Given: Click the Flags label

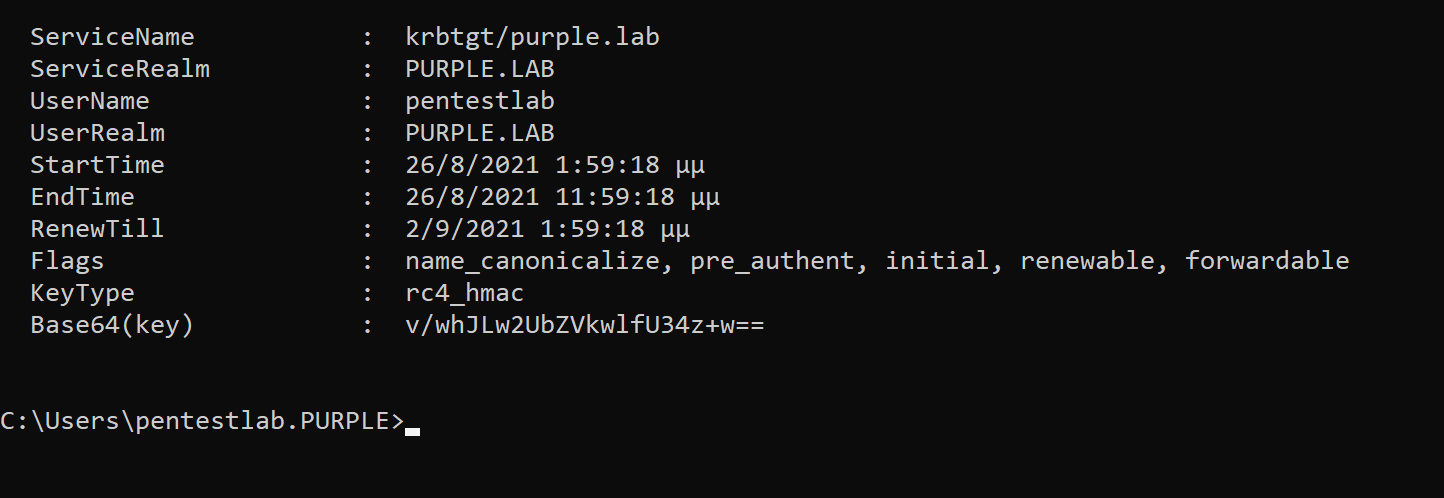Looking at the screenshot, I should click(67, 262).
